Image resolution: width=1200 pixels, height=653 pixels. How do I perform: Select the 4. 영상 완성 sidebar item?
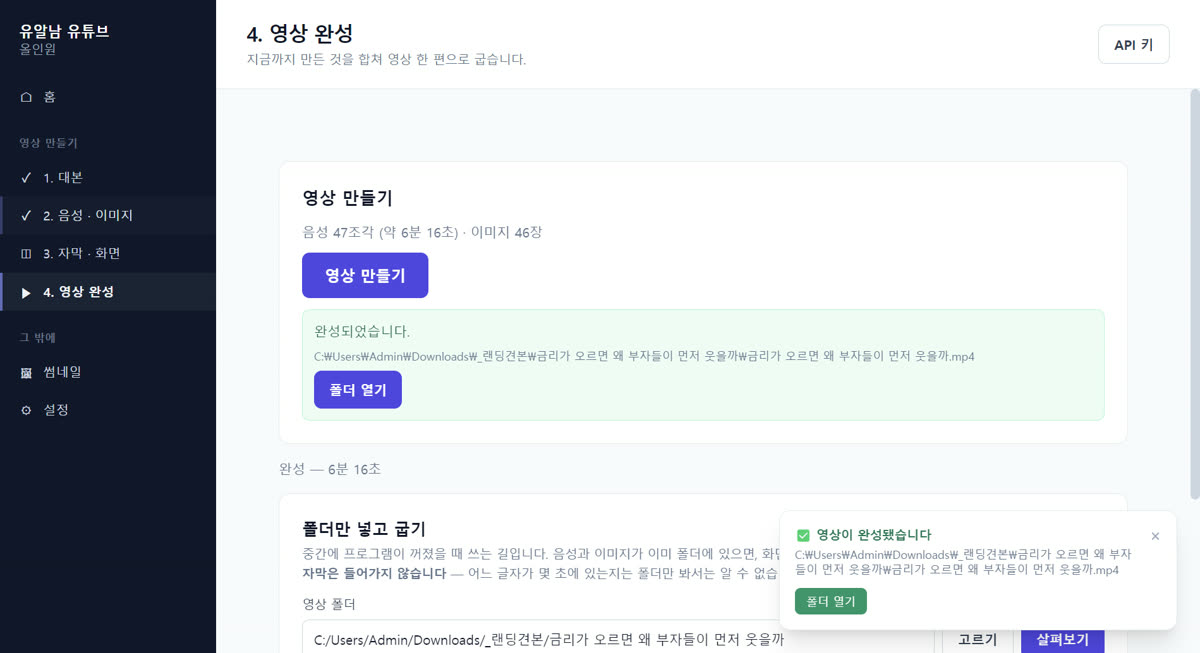point(108,292)
